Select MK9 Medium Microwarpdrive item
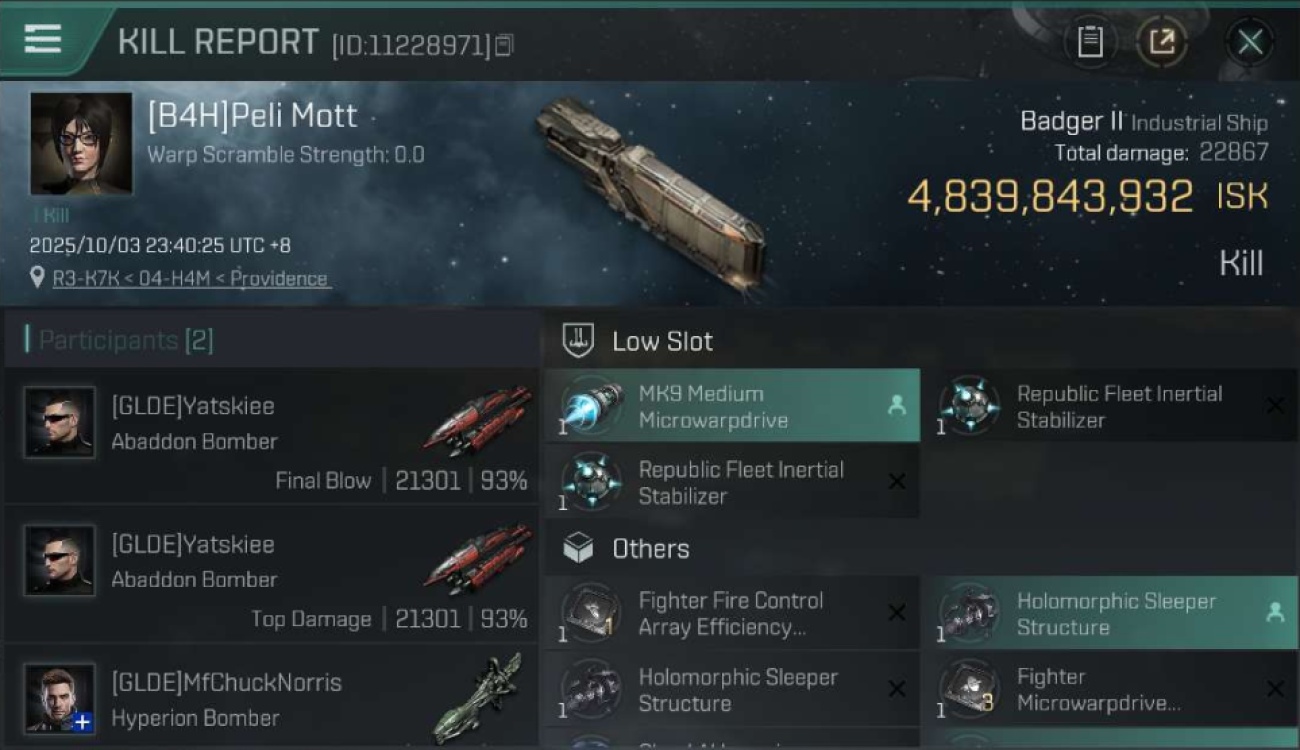Screen dimensions: 1300x750 tap(732, 406)
